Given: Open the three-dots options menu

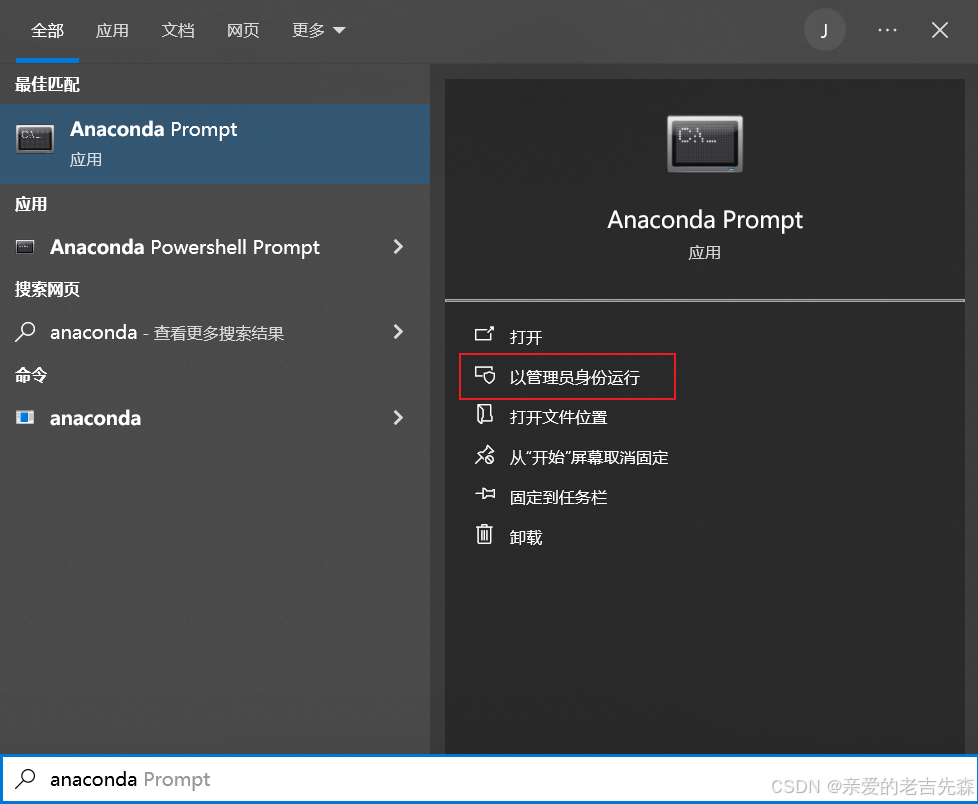Looking at the screenshot, I should 887,30.
